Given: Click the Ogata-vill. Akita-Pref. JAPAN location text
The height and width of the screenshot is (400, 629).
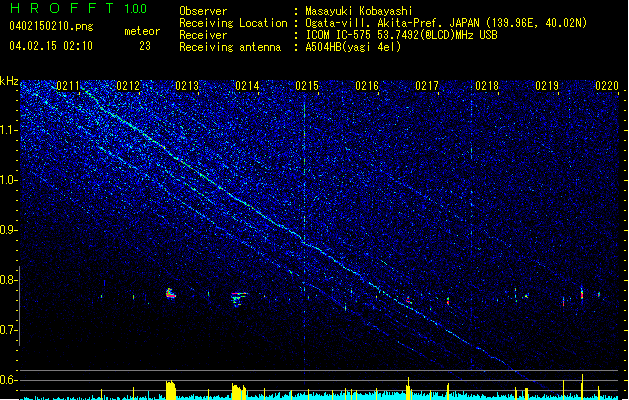Looking at the screenshot, I should point(446,23).
